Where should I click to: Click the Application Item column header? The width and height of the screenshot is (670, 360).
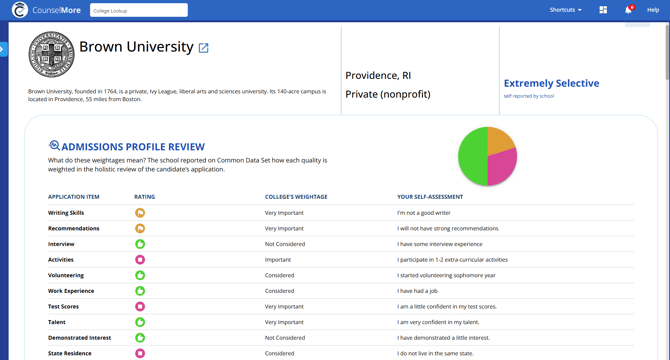click(x=73, y=197)
